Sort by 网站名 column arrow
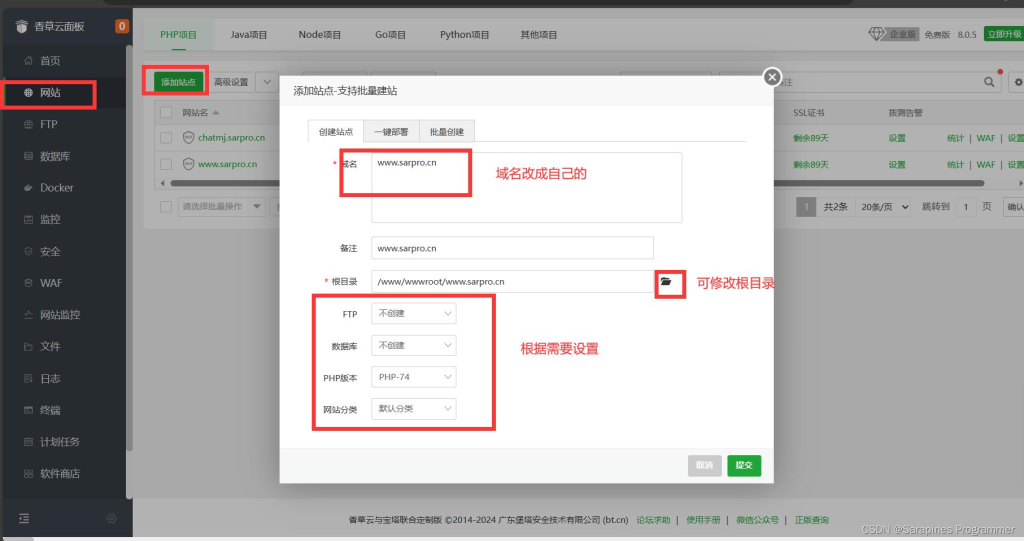This screenshot has width=1024, height=541. pos(216,112)
